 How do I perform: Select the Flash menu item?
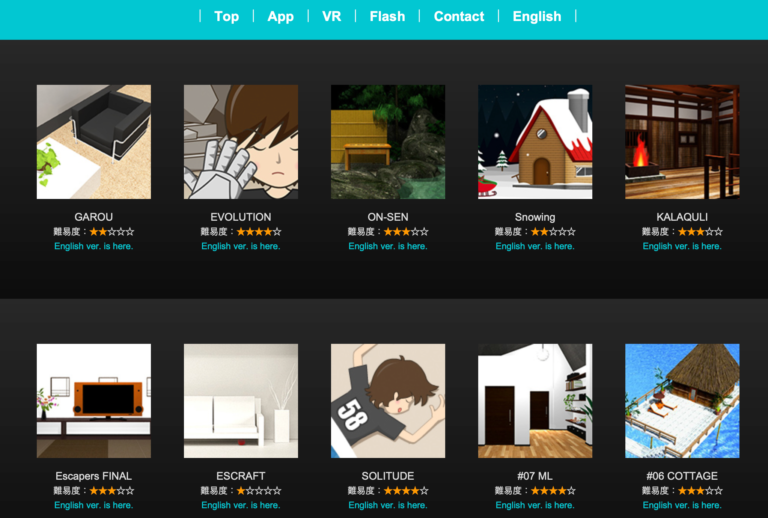point(387,17)
